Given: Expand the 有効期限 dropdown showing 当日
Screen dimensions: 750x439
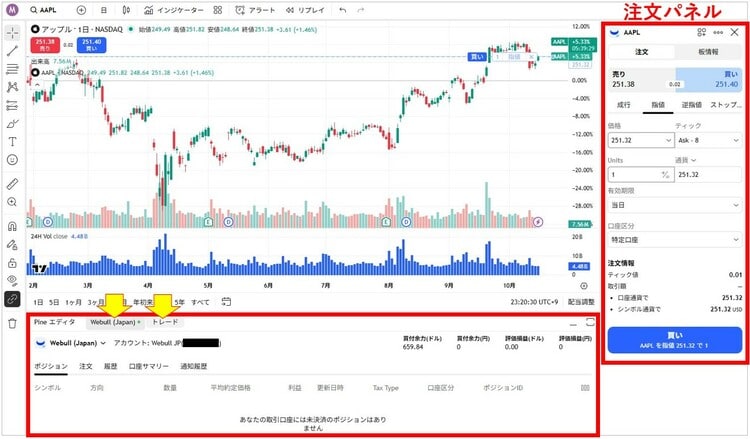Looking at the screenshot, I should (x=673, y=206).
